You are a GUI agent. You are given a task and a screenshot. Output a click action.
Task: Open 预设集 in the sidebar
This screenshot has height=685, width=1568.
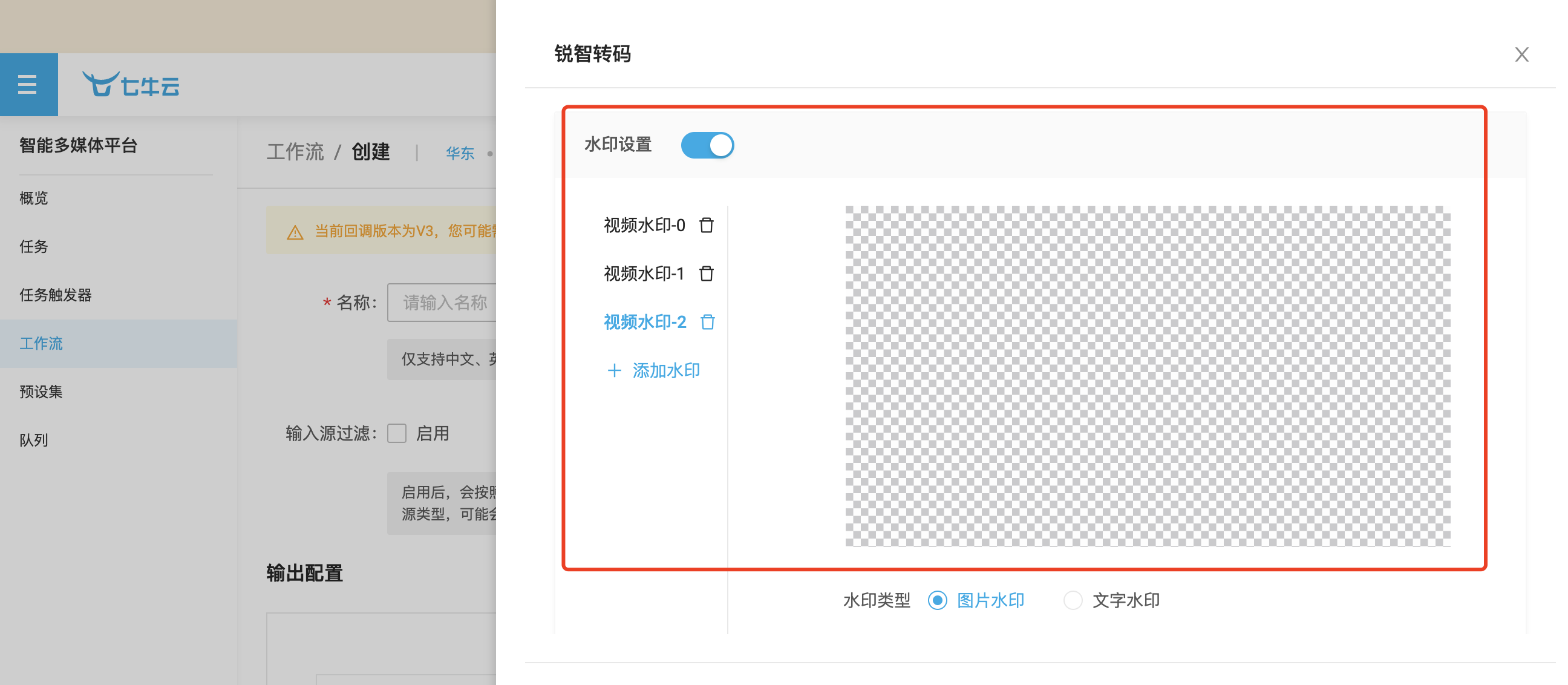point(41,392)
